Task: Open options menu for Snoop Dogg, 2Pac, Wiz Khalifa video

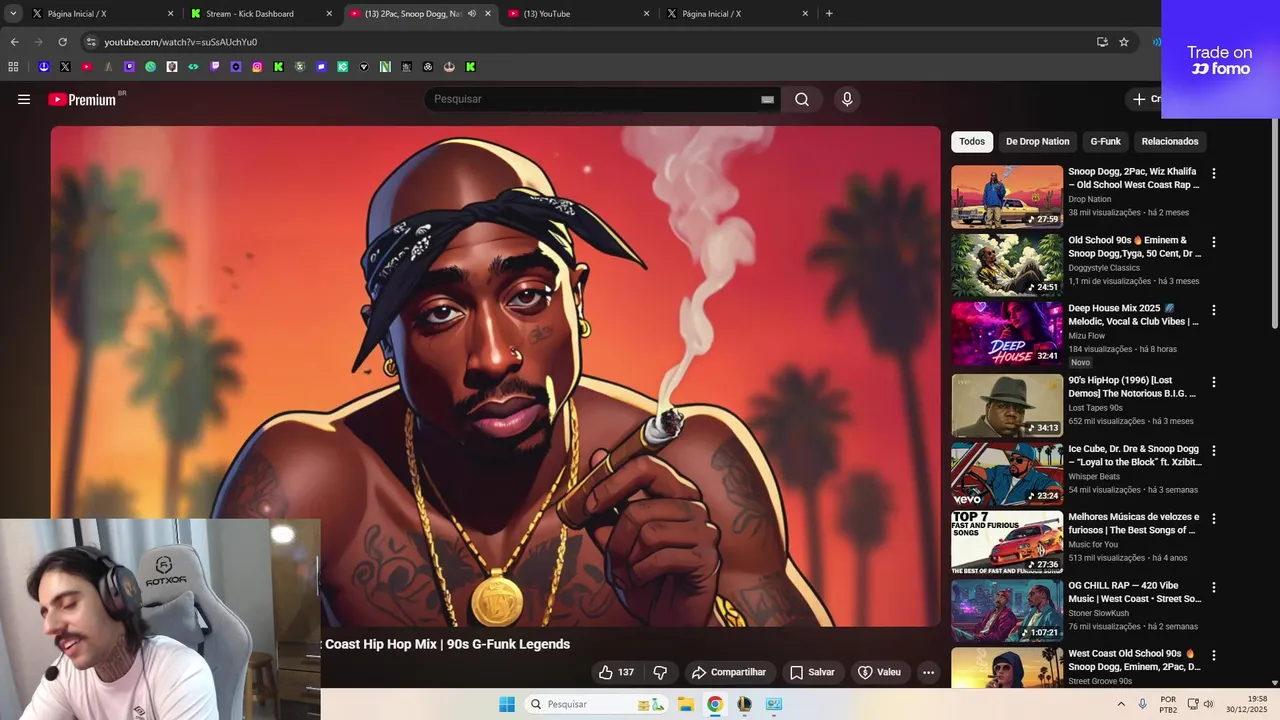Action: [1214, 173]
